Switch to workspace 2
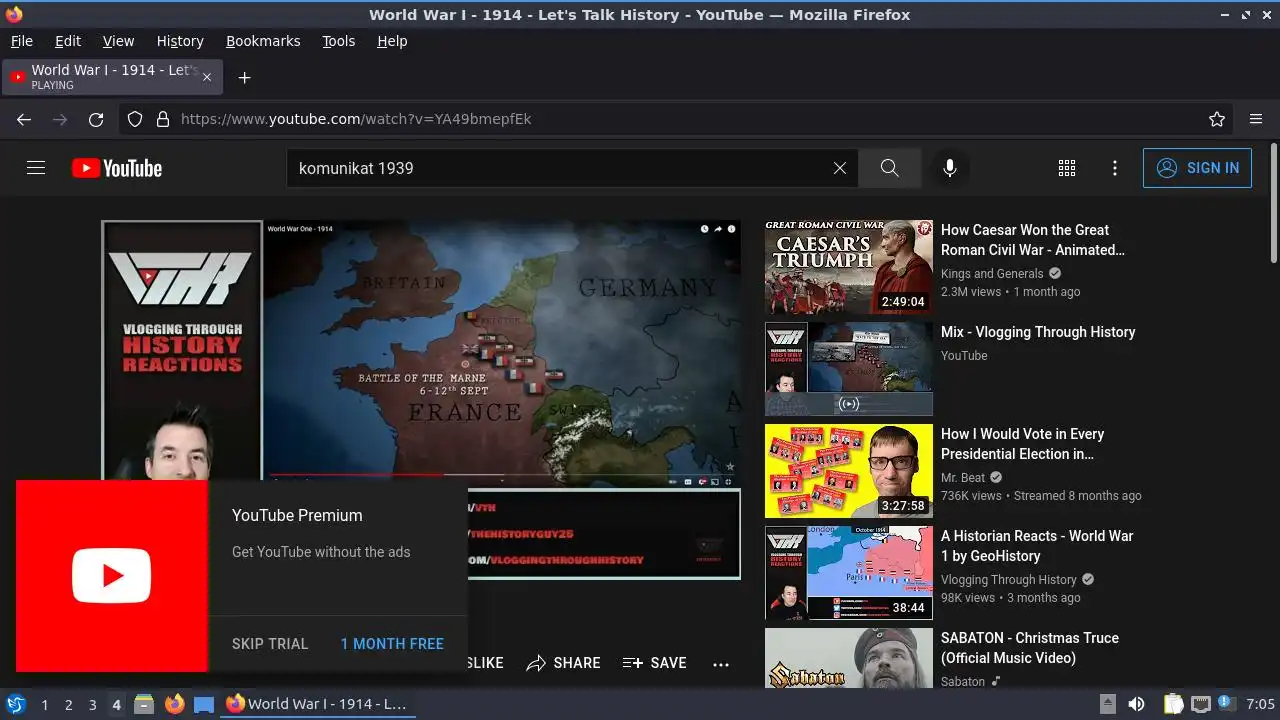The width and height of the screenshot is (1280, 720). point(68,705)
